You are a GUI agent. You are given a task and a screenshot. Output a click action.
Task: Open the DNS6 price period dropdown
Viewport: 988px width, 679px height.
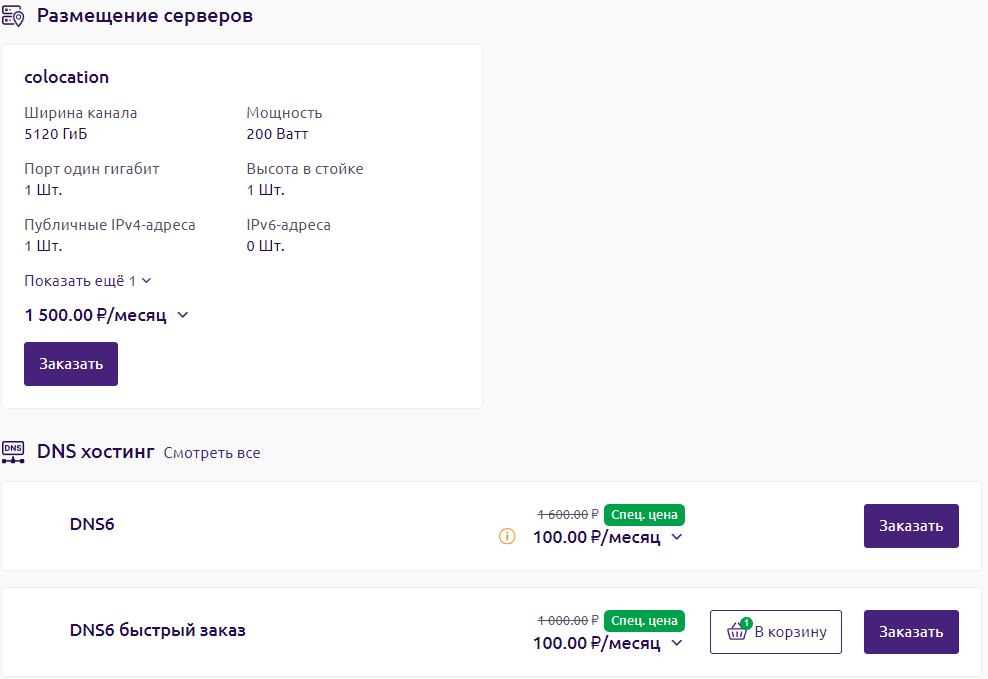coord(677,537)
